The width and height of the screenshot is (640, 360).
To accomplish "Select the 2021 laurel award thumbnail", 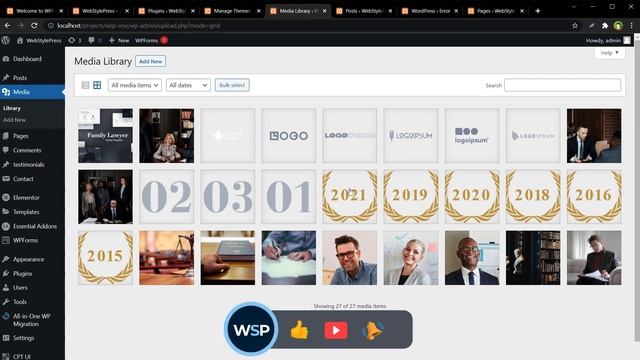I will pyautogui.click(x=350, y=197).
